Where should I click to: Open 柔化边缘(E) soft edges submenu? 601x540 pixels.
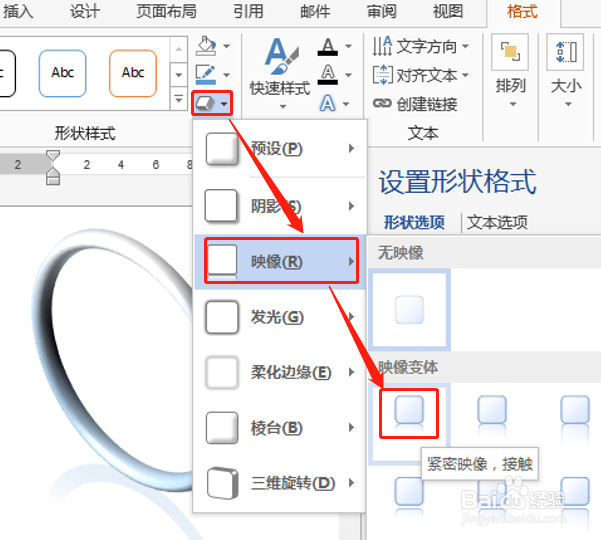[280, 372]
